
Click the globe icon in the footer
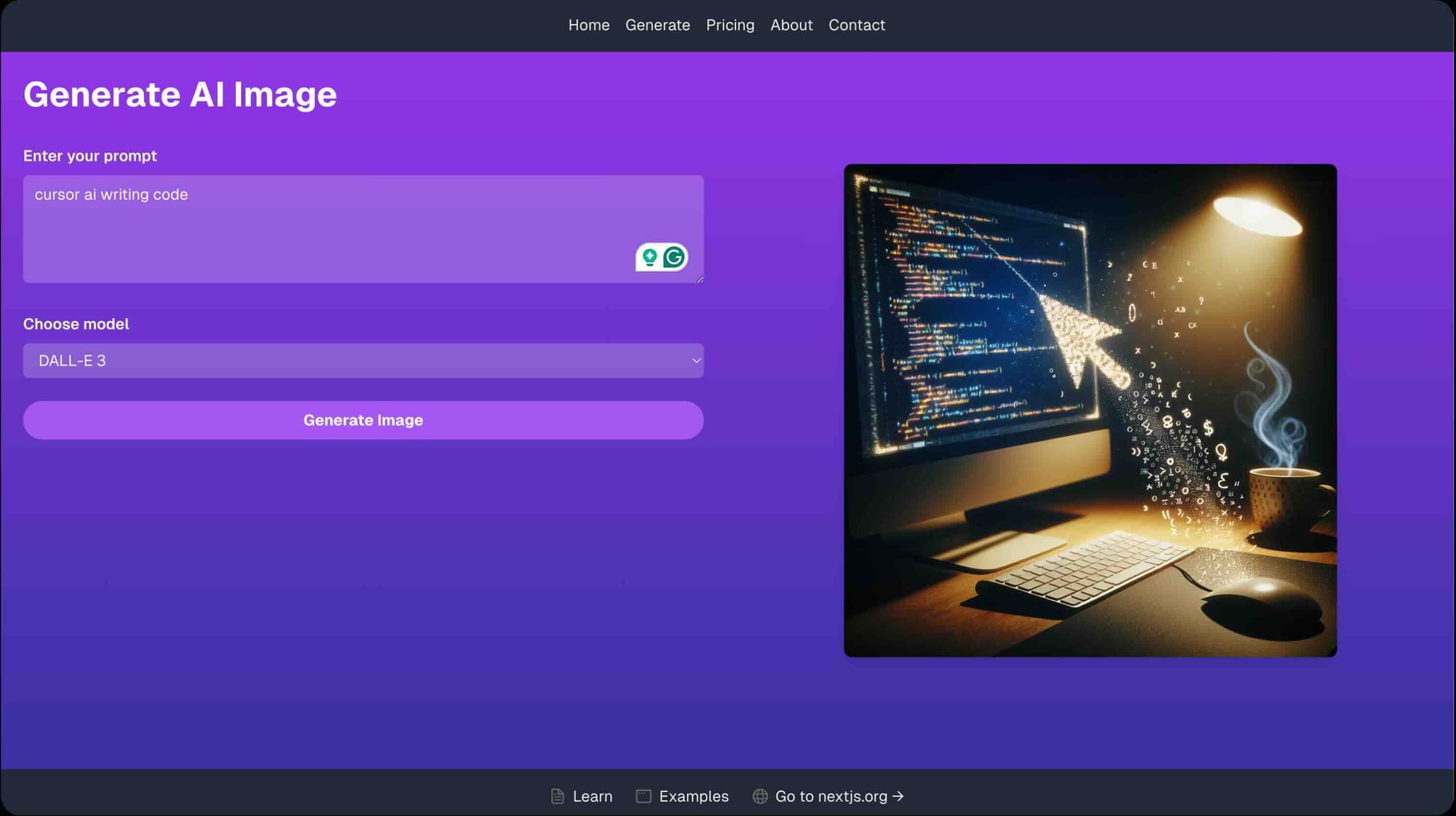coord(760,796)
